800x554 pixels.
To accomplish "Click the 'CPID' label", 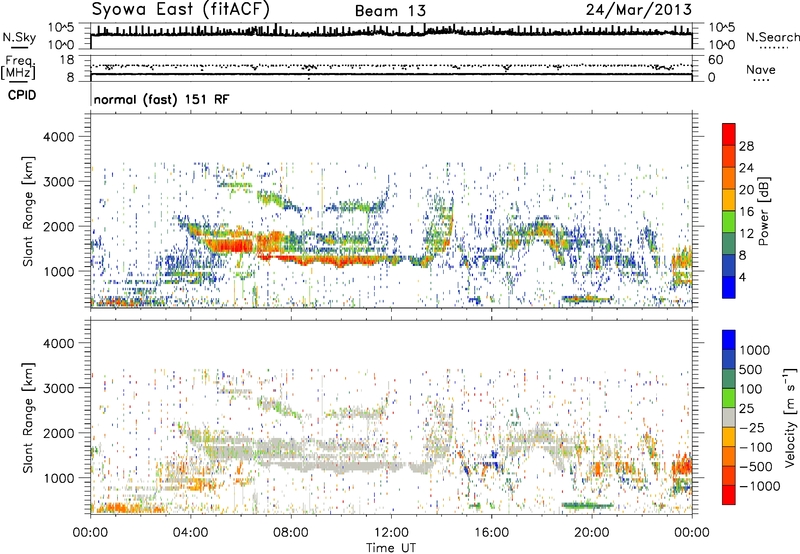I will (x=21, y=95).
